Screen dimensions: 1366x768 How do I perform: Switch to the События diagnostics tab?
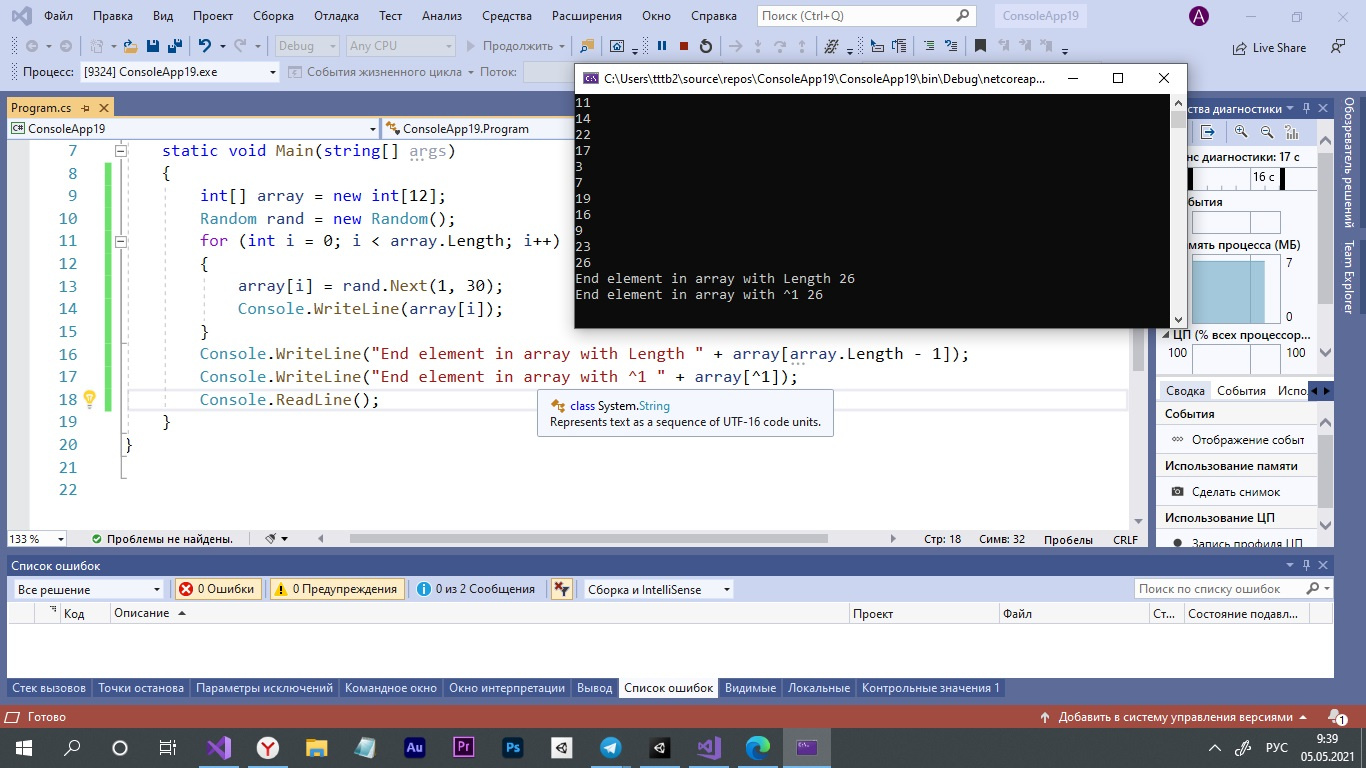(1241, 391)
